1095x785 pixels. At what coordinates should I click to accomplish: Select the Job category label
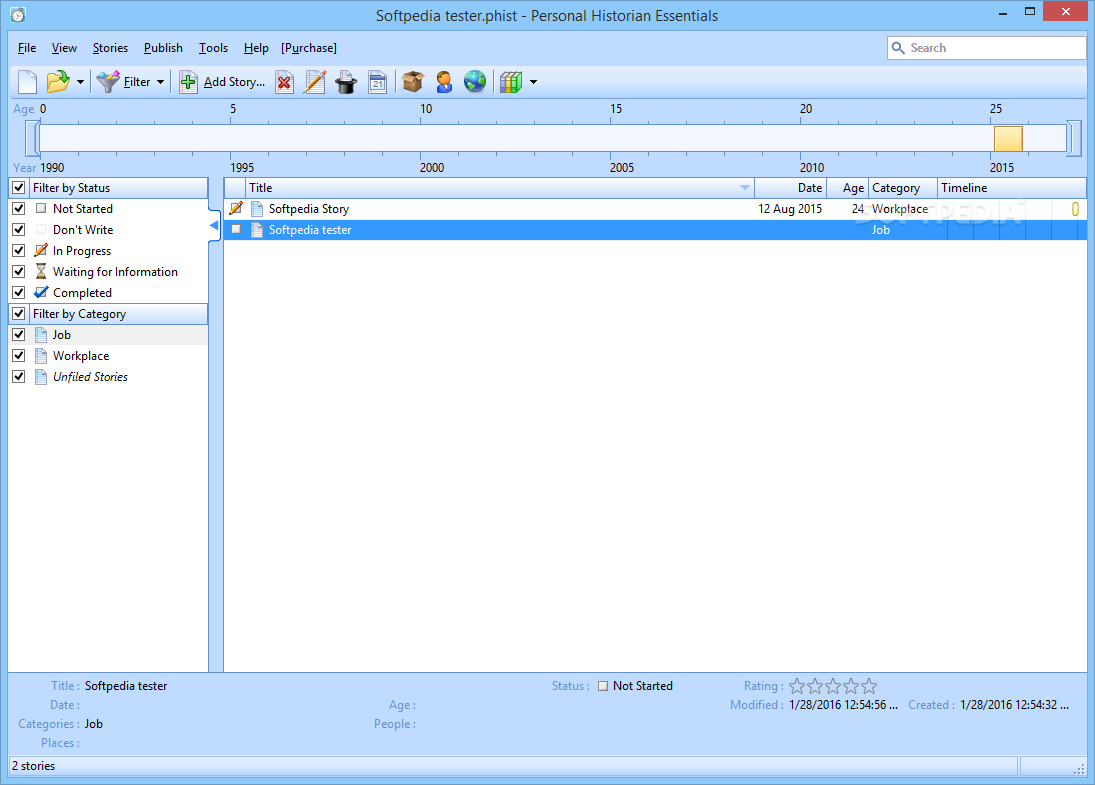(x=61, y=335)
